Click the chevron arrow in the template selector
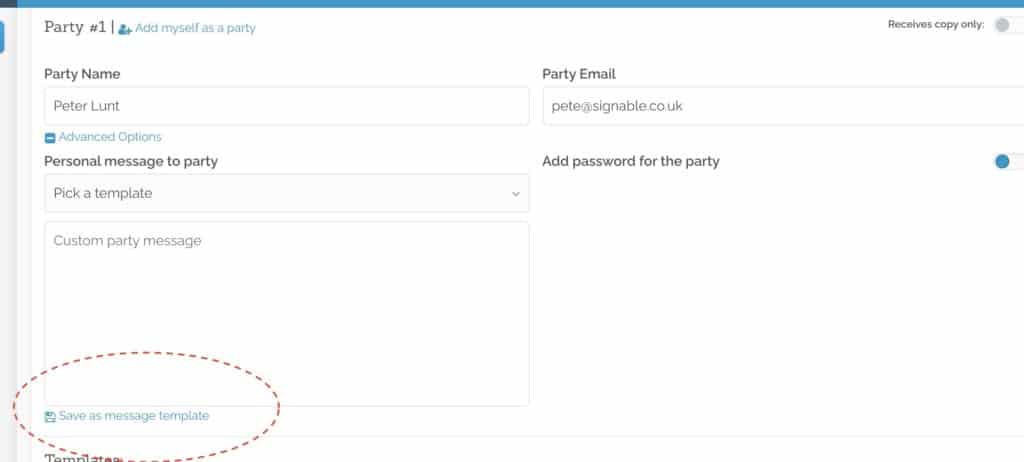This screenshot has height=462, width=1024. point(516,194)
